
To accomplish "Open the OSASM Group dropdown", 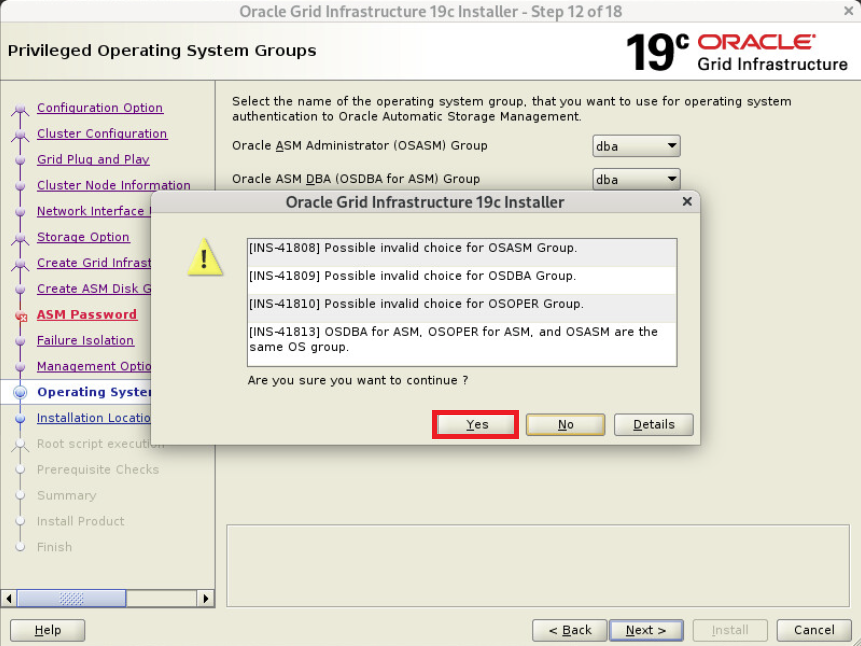I will point(636,146).
